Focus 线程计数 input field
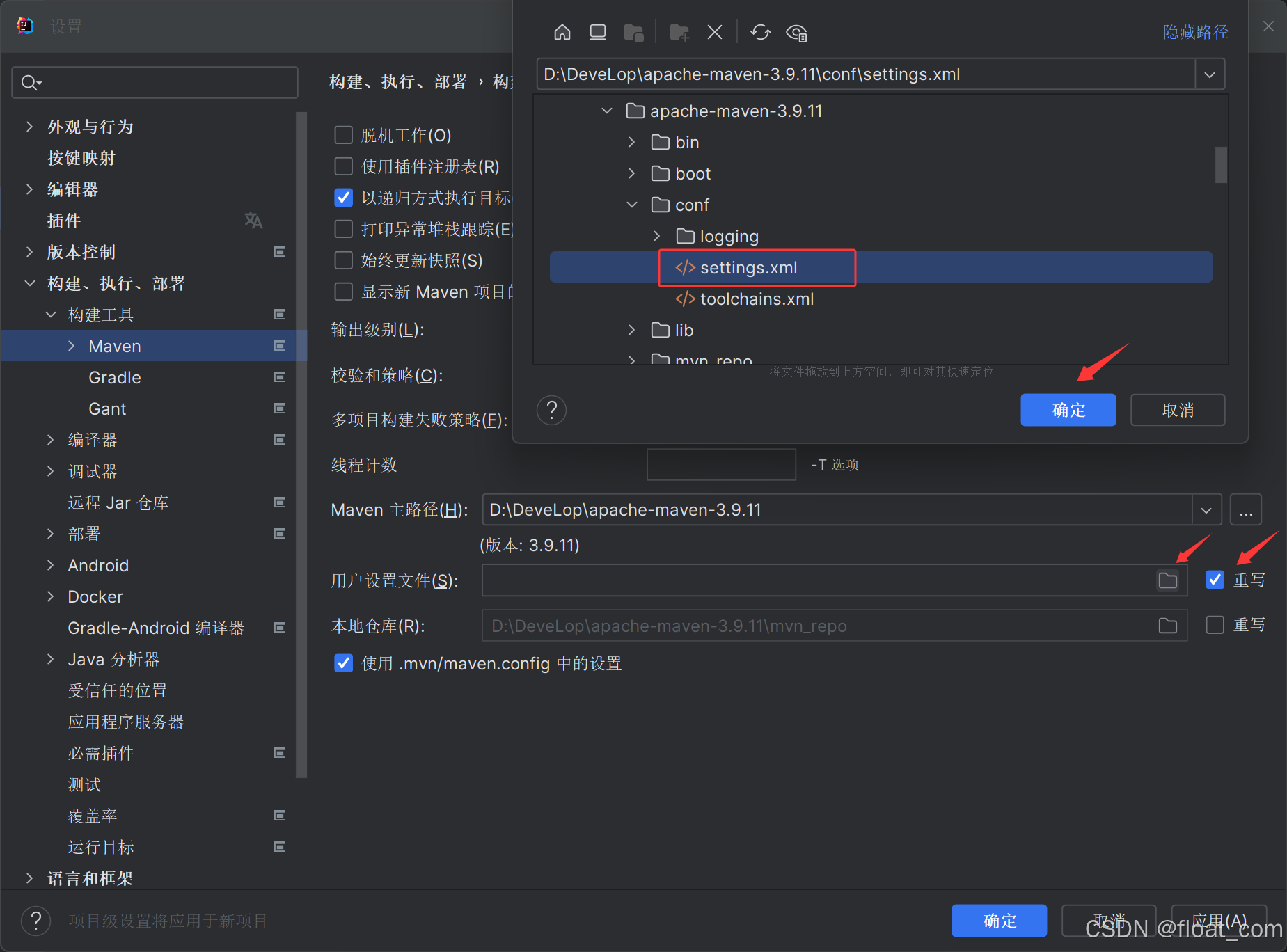Viewport: 1287px width, 952px height. tap(721, 464)
